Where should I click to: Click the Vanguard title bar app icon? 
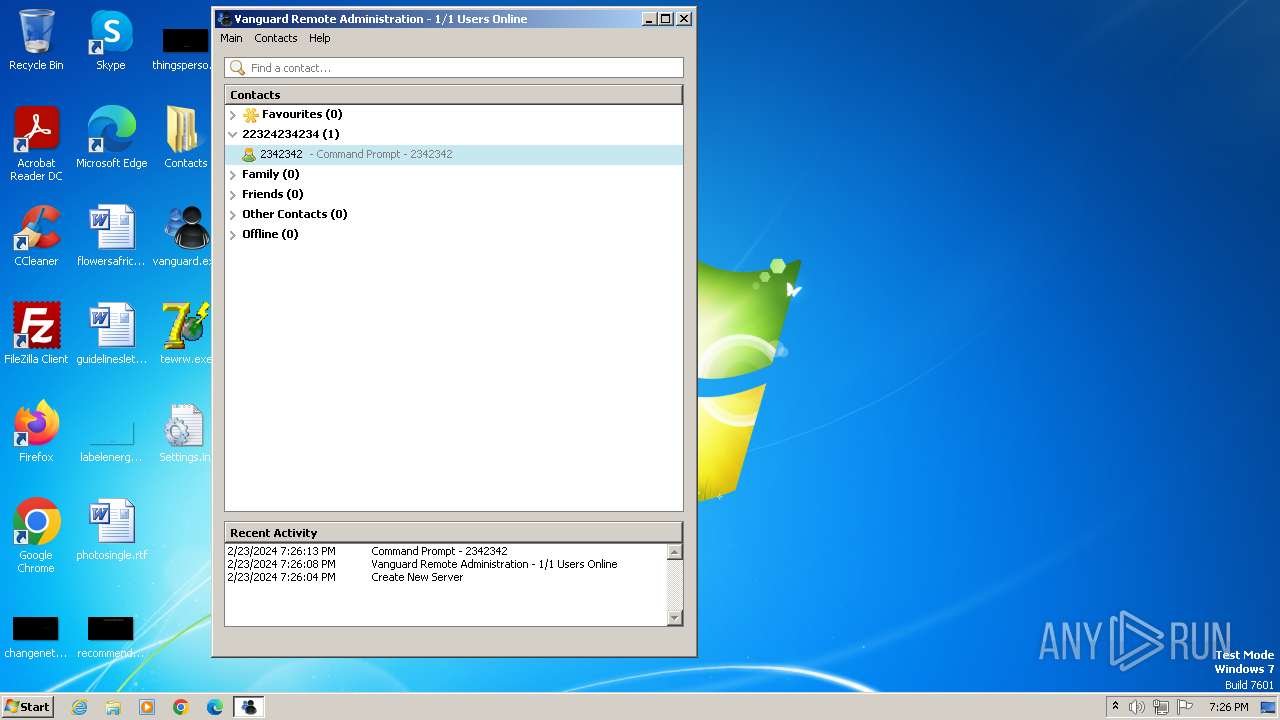coord(225,19)
